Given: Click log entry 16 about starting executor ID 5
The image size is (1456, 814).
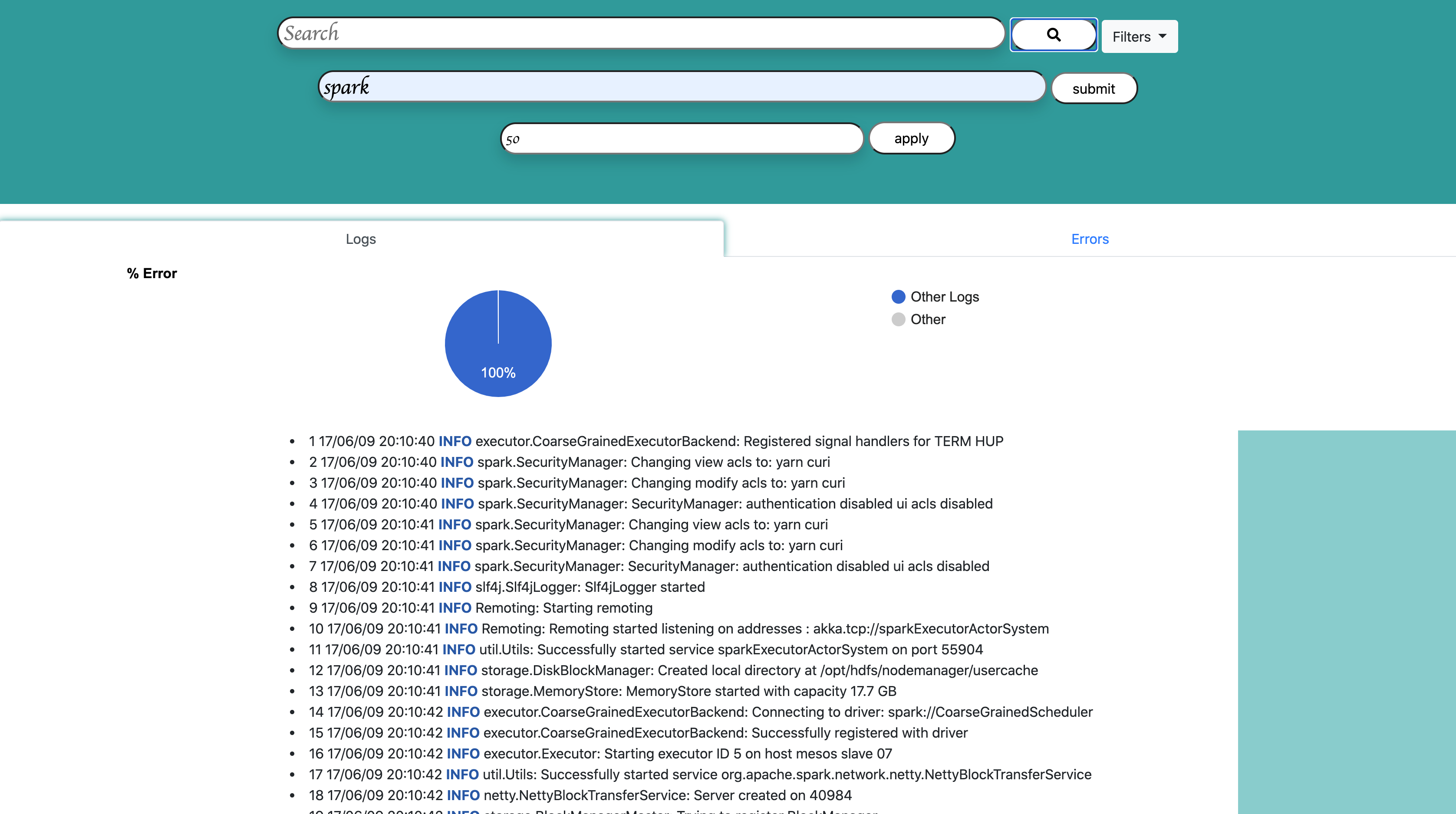Looking at the screenshot, I should [600, 754].
